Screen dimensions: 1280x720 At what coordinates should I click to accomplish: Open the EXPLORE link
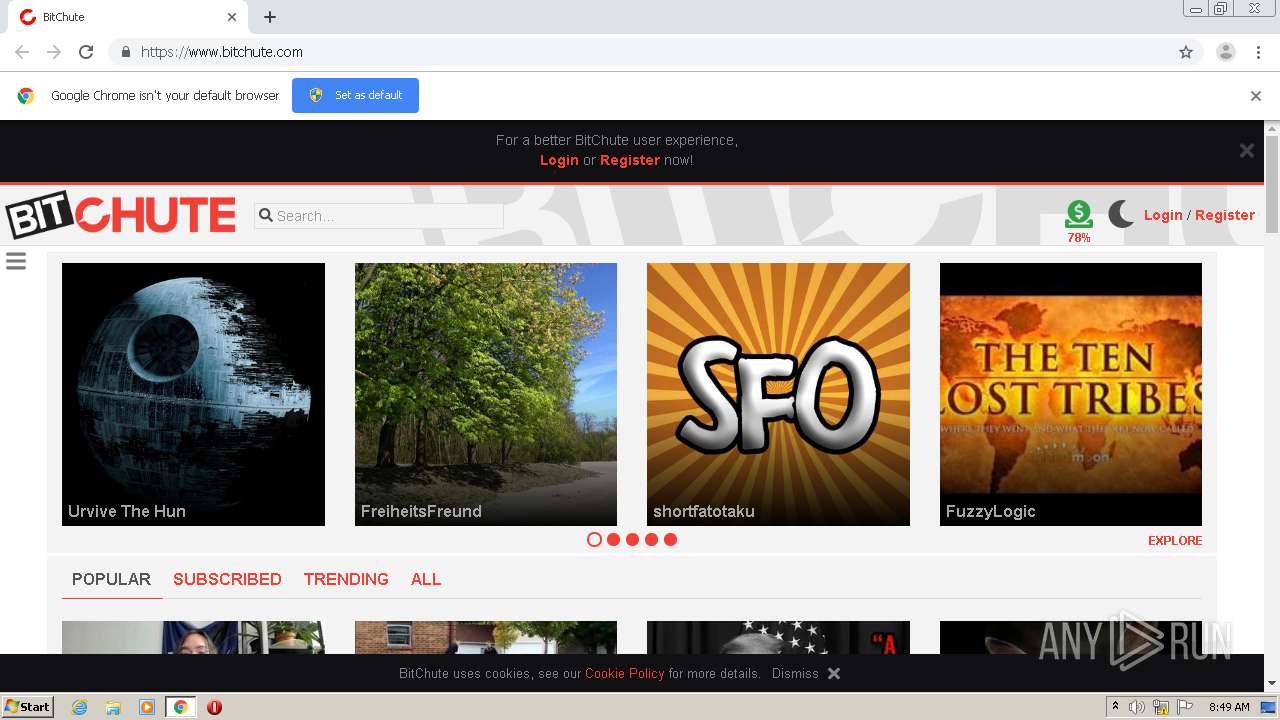tap(1175, 540)
